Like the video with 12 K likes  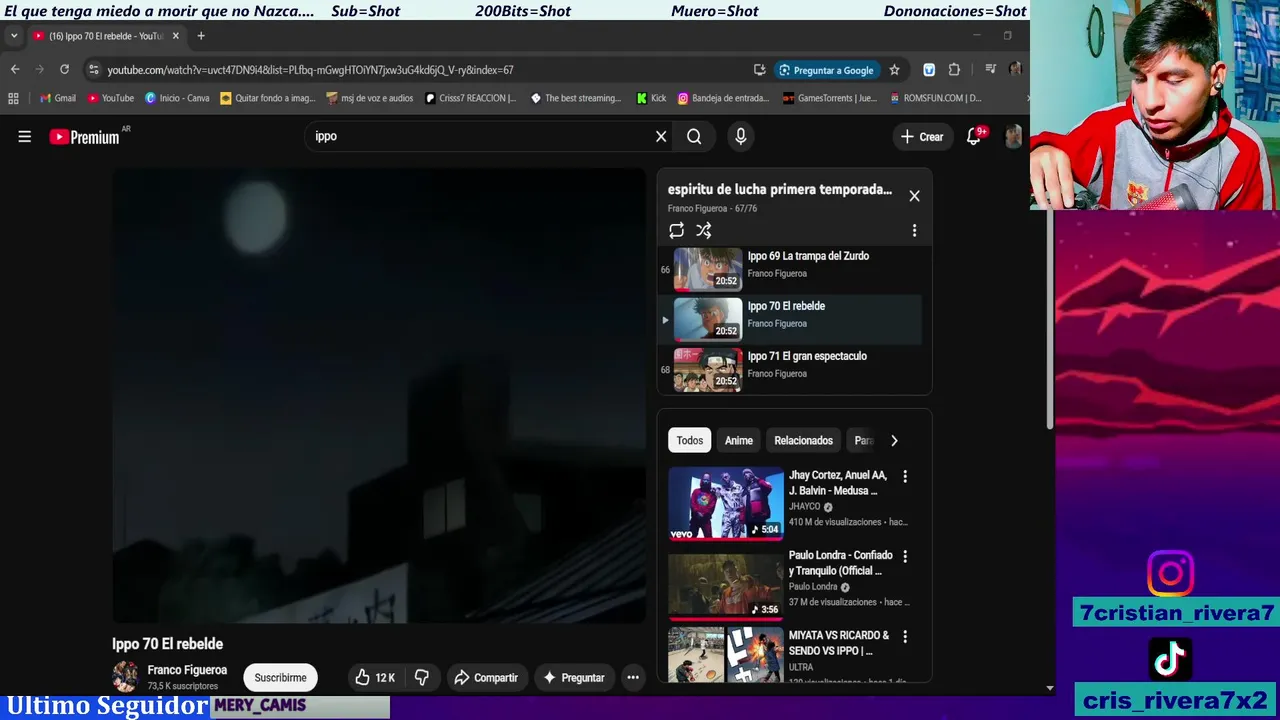coord(375,678)
